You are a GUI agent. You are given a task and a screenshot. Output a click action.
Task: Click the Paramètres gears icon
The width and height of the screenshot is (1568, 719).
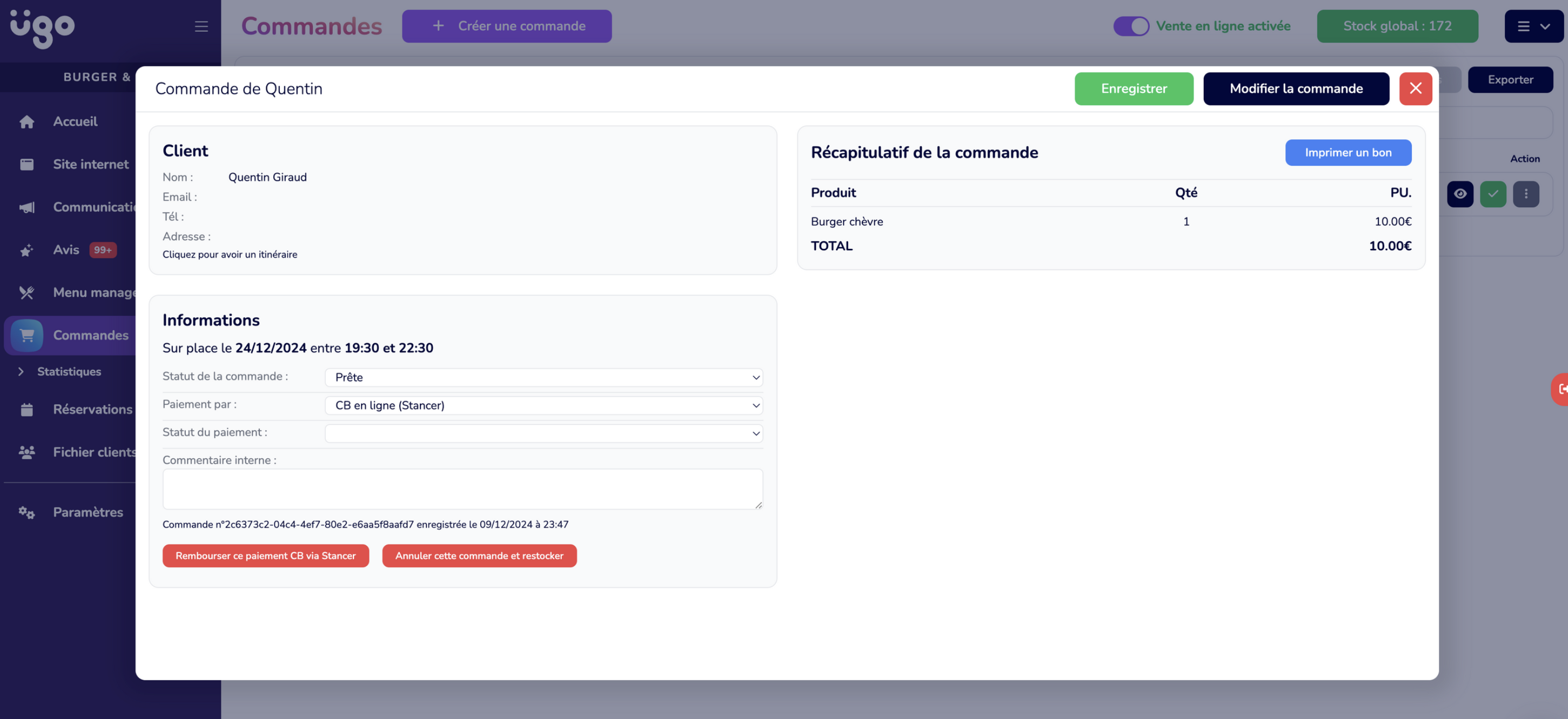26,512
